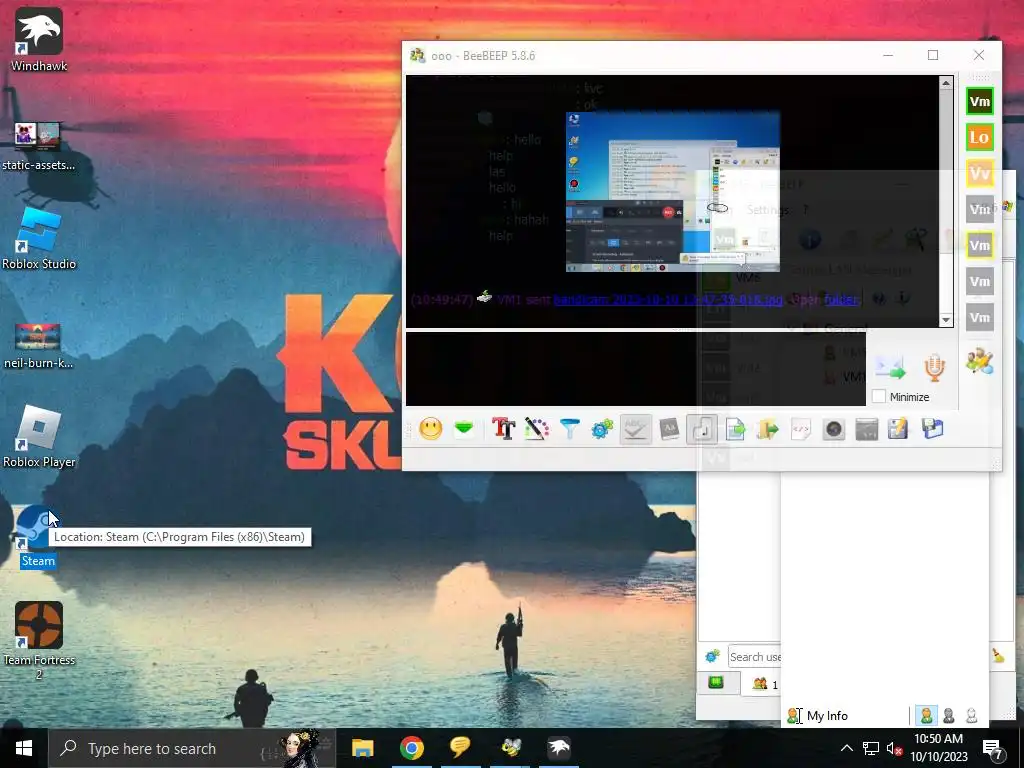Open File Explorer from taskbar
The height and width of the screenshot is (768, 1024).
362,748
